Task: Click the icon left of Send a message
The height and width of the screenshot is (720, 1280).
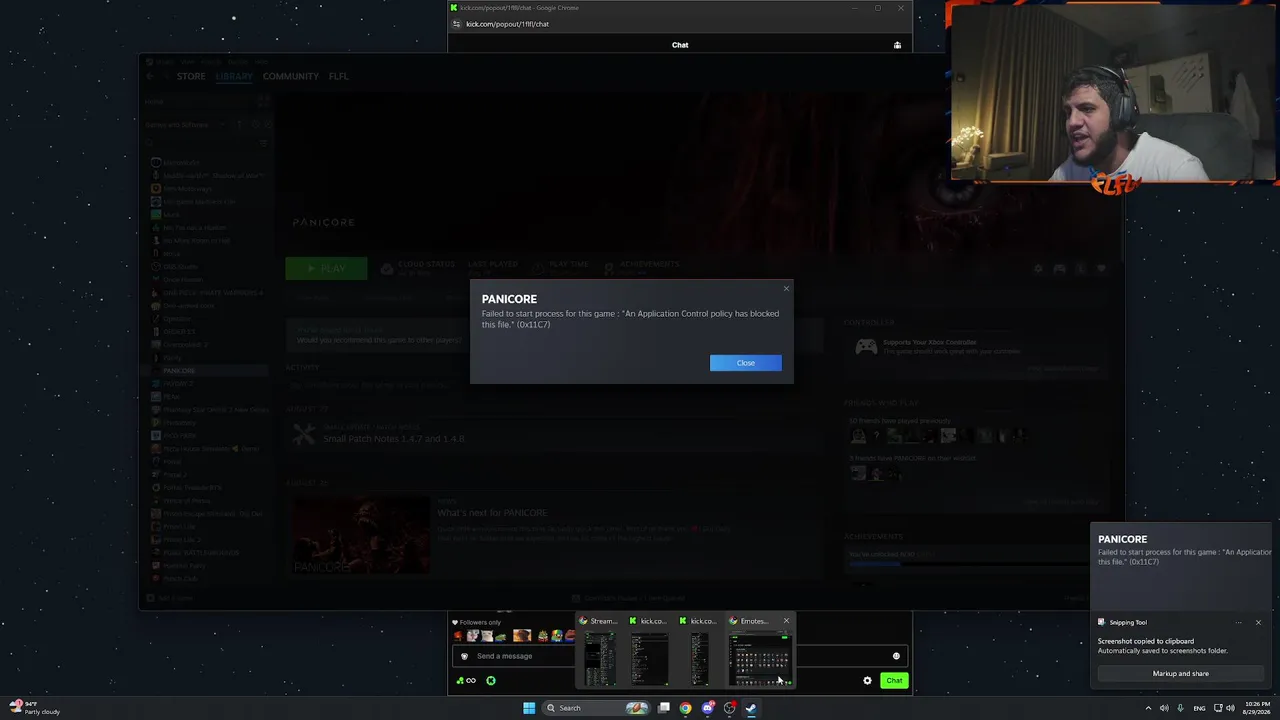Action: pos(464,656)
